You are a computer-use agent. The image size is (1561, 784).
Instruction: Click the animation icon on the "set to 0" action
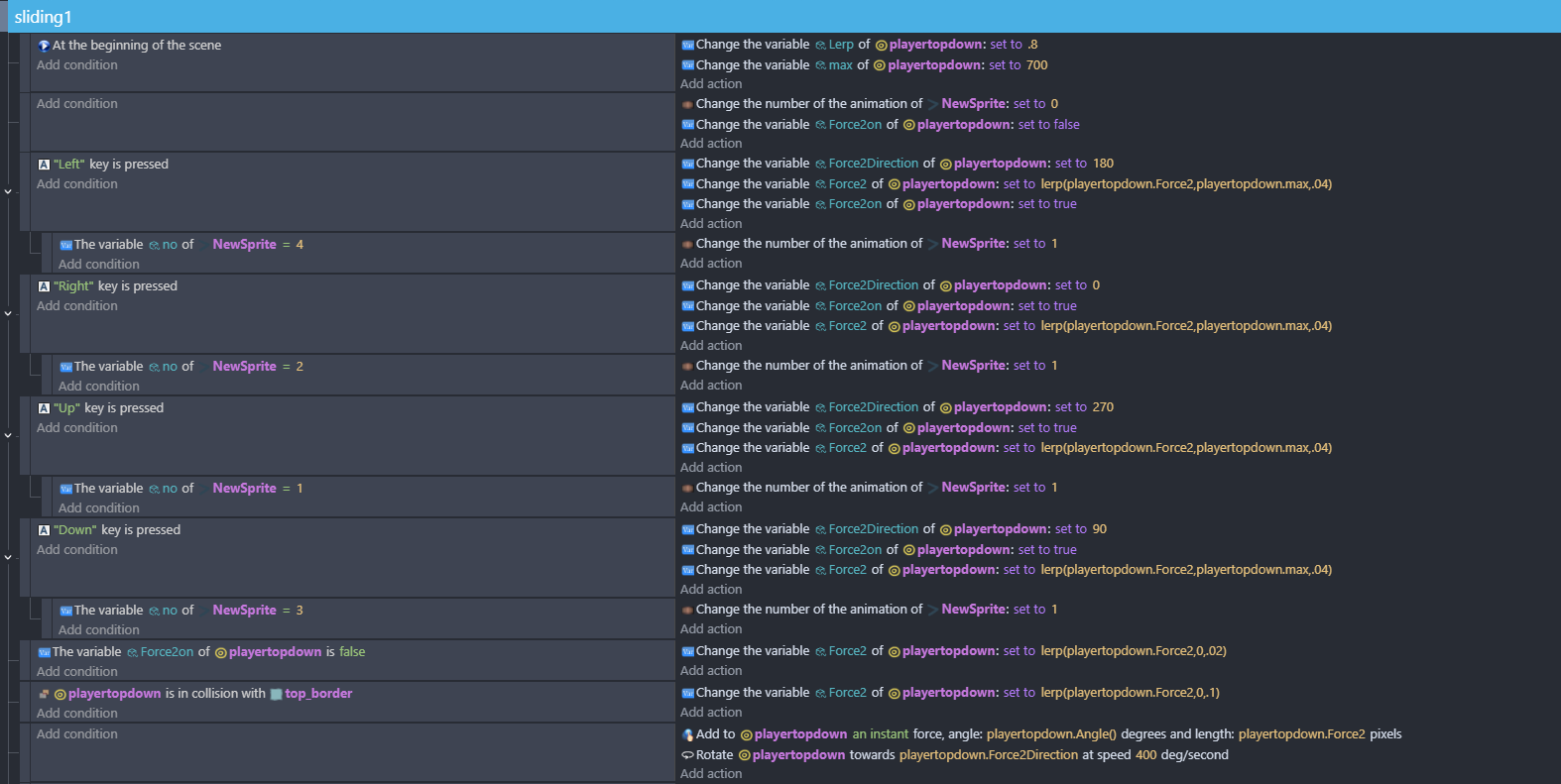pyautogui.click(x=687, y=104)
